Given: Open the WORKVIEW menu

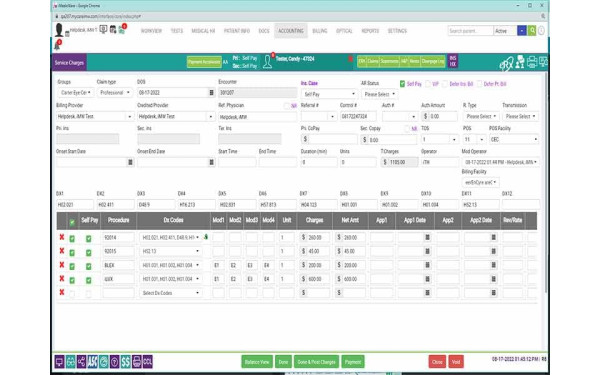Looking at the screenshot, I should click(x=151, y=31).
